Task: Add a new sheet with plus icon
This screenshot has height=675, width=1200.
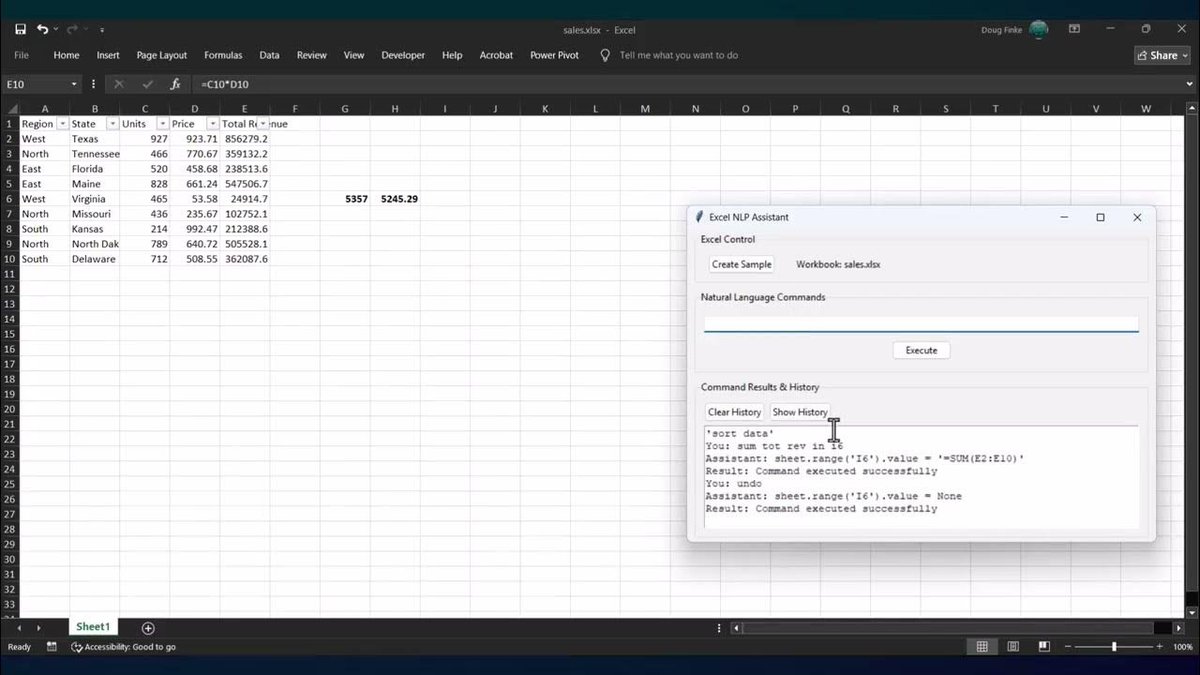Action: coord(148,628)
